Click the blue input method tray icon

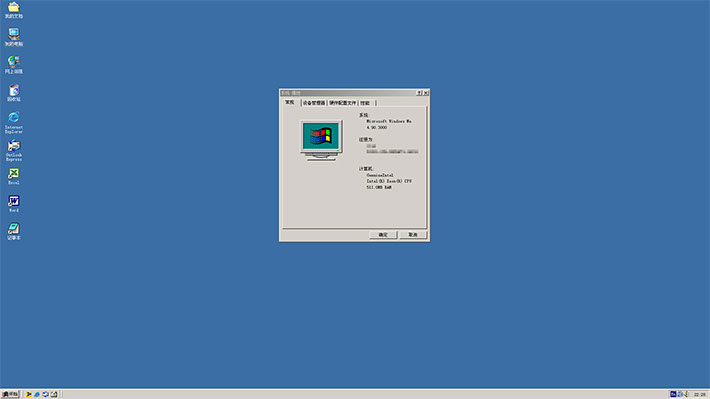tap(673, 394)
